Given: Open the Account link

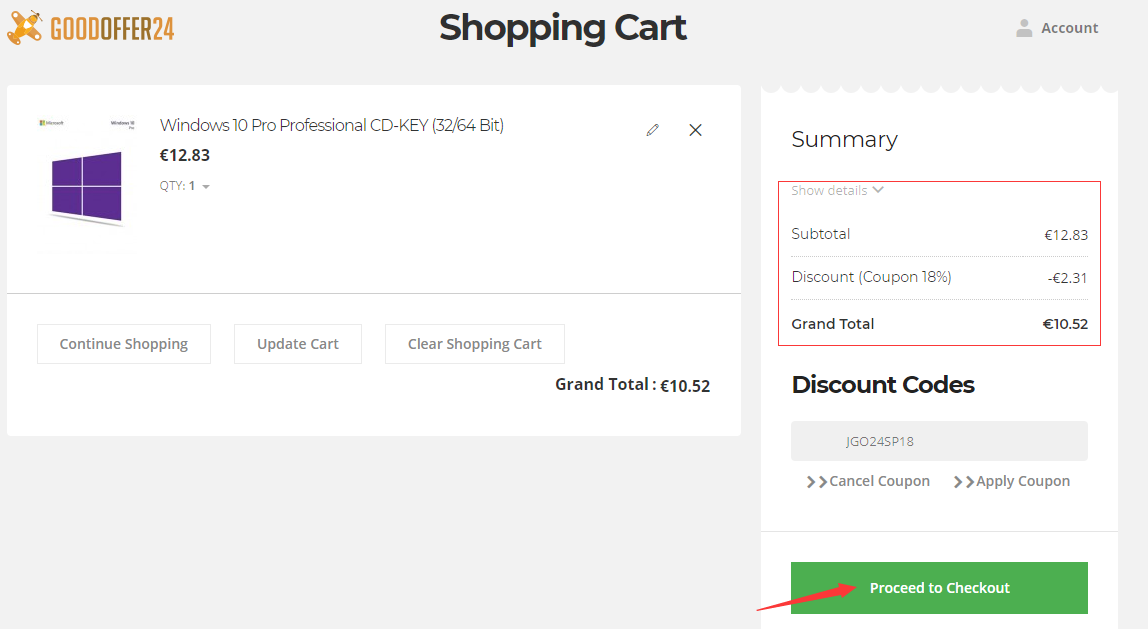Looking at the screenshot, I should (x=1070, y=28).
